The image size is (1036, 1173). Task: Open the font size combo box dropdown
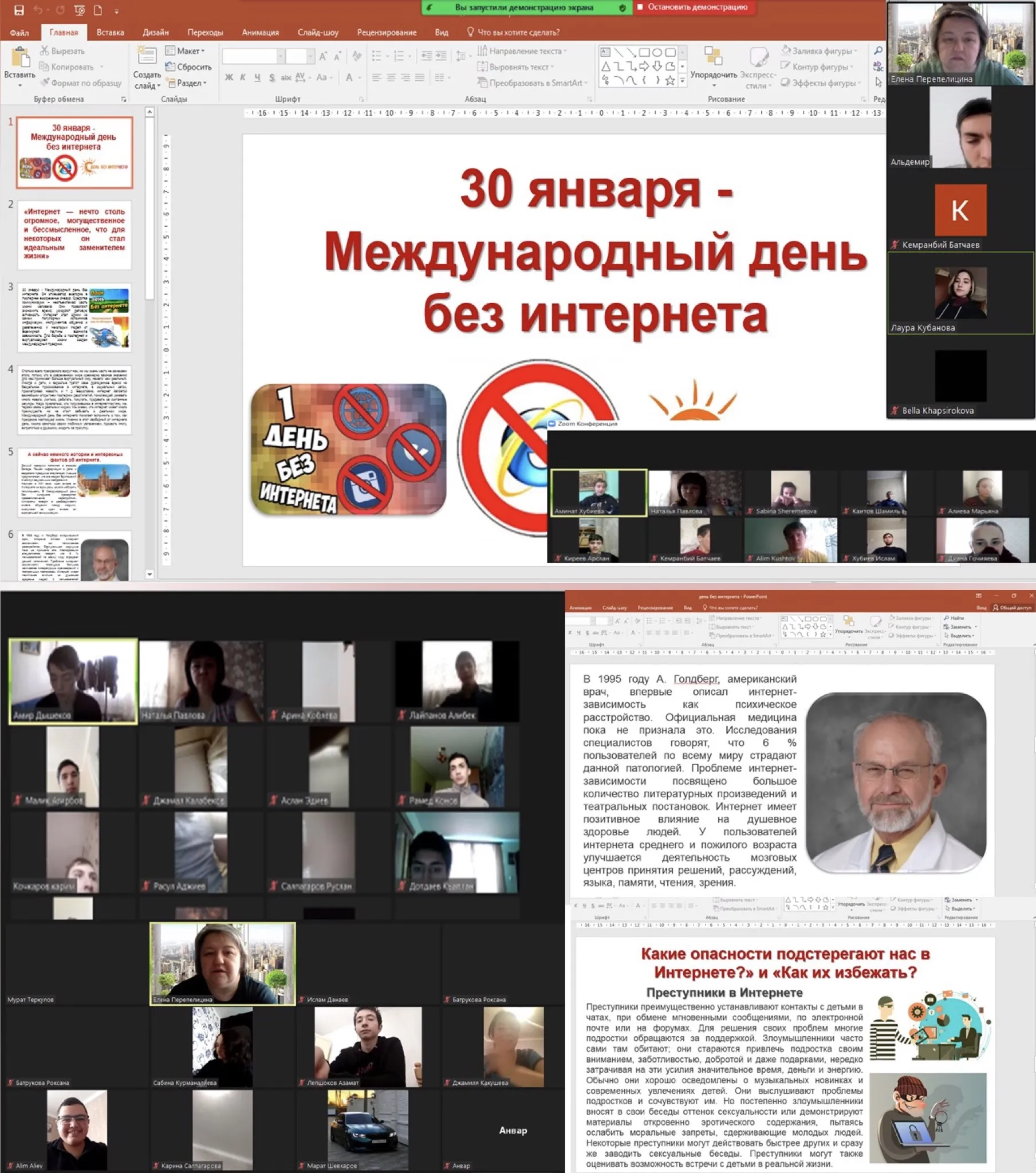pos(310,56)
